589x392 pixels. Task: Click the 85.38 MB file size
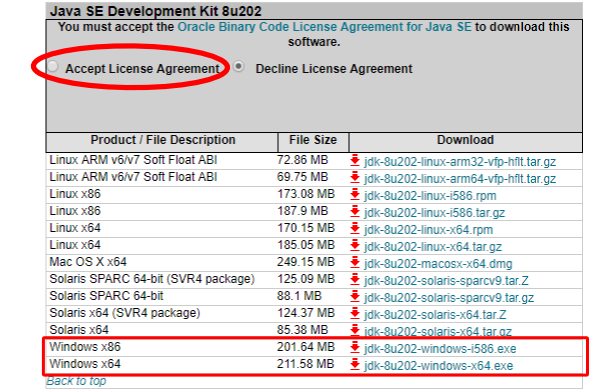pos(302,330)
